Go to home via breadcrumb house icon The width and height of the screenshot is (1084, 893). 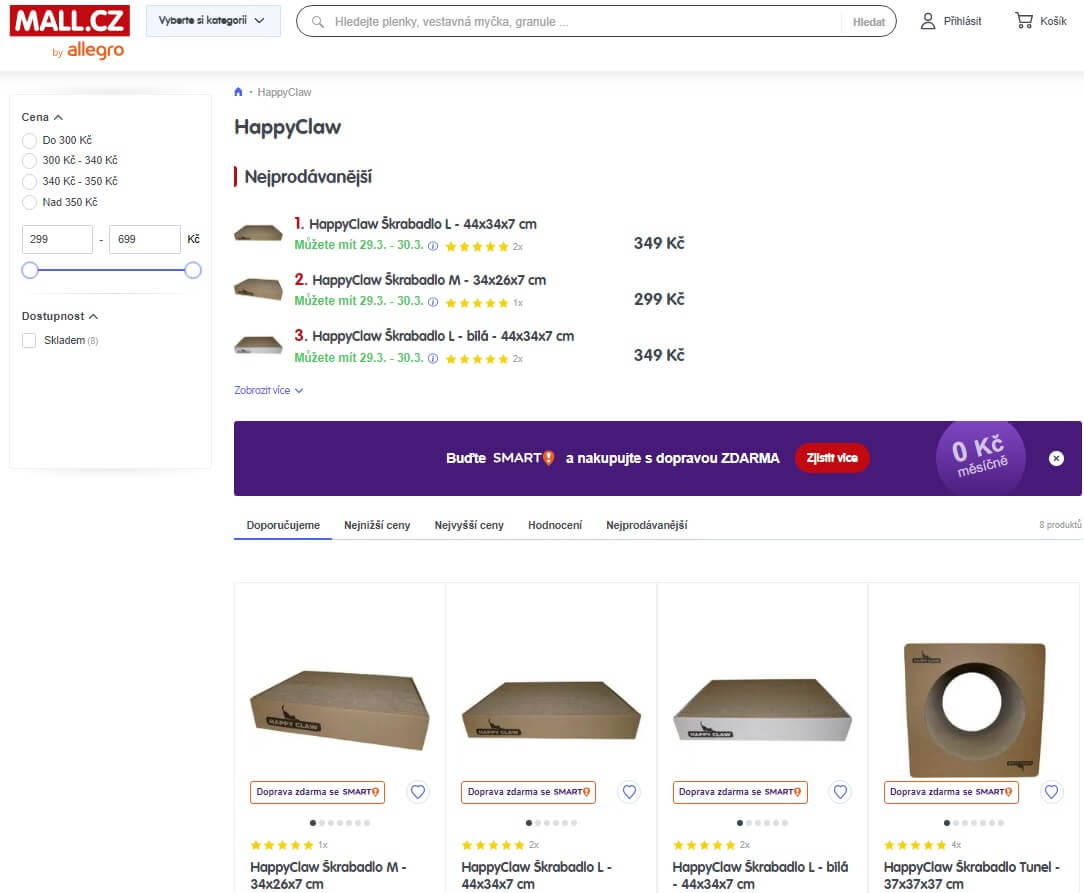click(x=239, y=92)
